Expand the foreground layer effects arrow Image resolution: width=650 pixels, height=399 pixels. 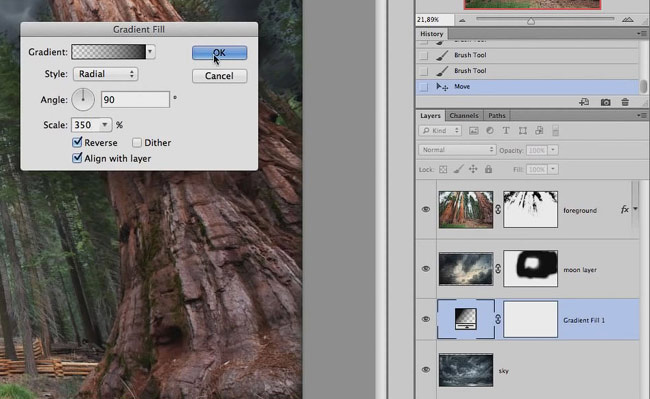(x=635, y=209)
